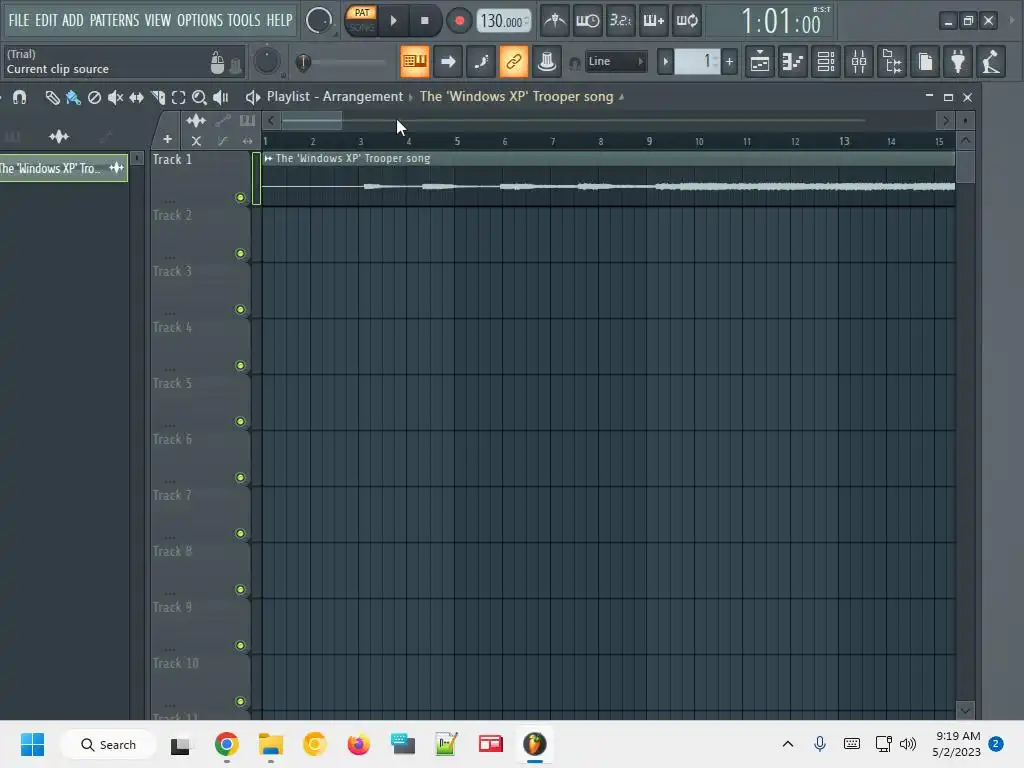
Task: Click the main snap magnet icon
Action: pos(575,63)
